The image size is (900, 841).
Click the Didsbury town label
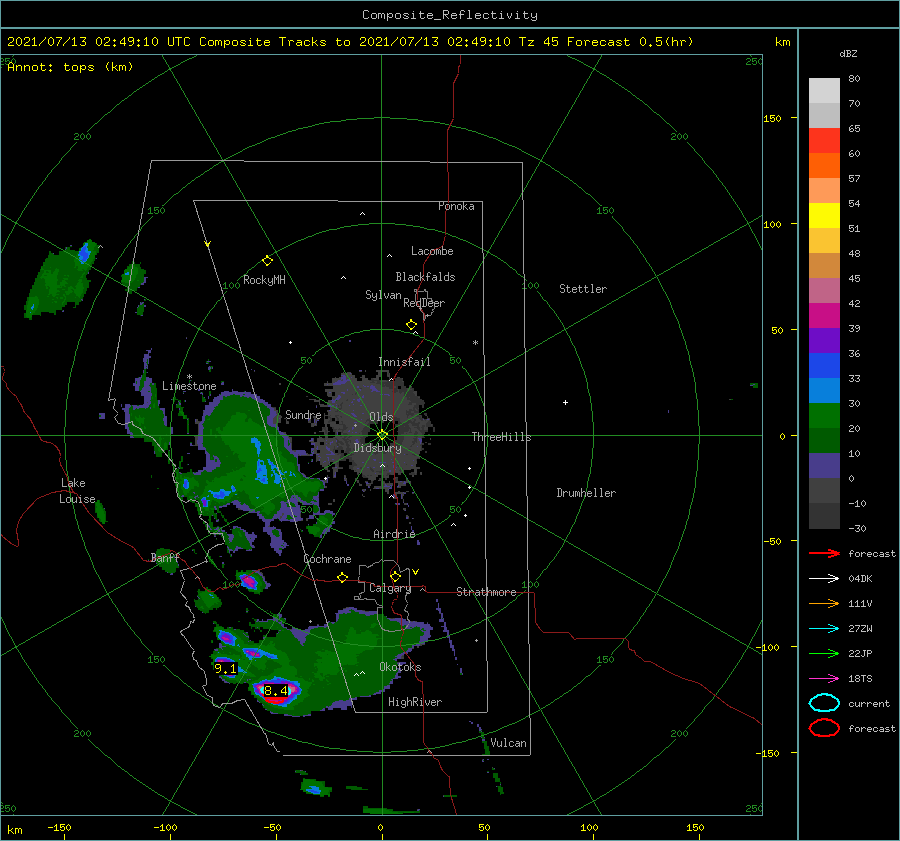(x=377, y=448)
